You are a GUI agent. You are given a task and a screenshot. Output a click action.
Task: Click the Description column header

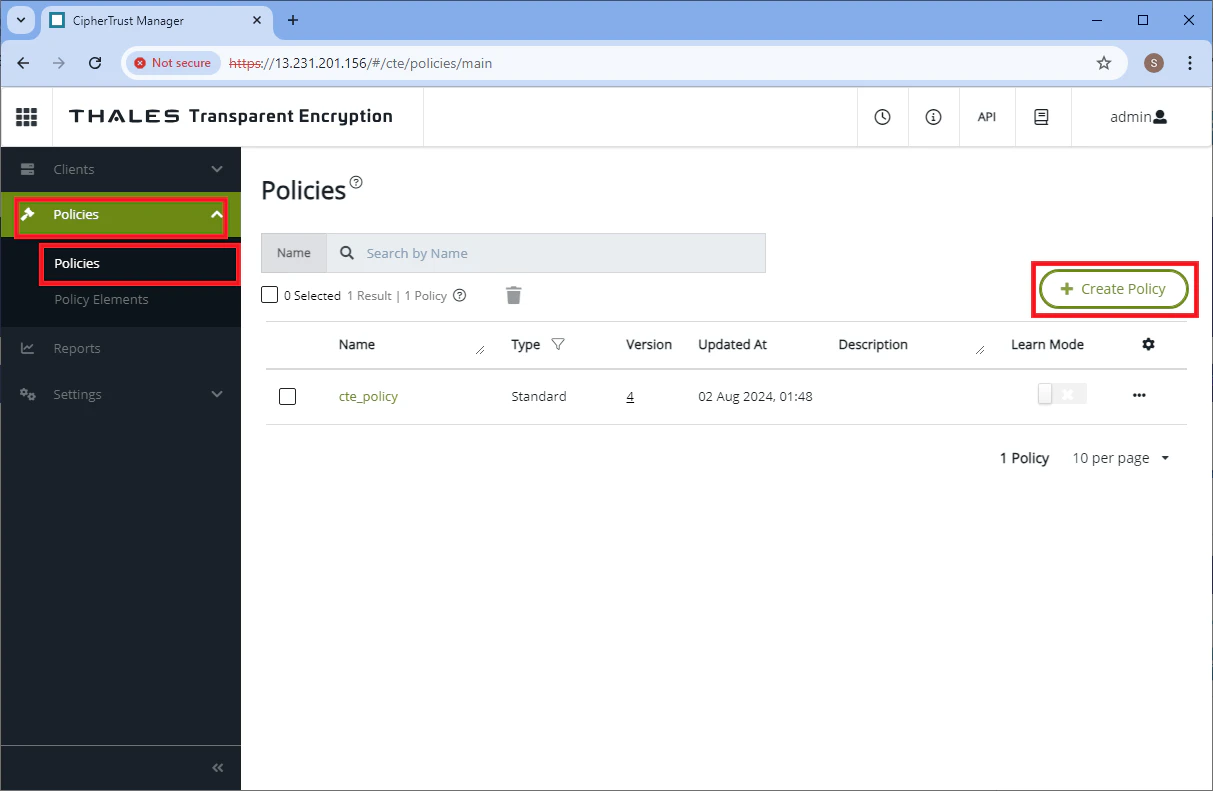click(x=873, y=344)
